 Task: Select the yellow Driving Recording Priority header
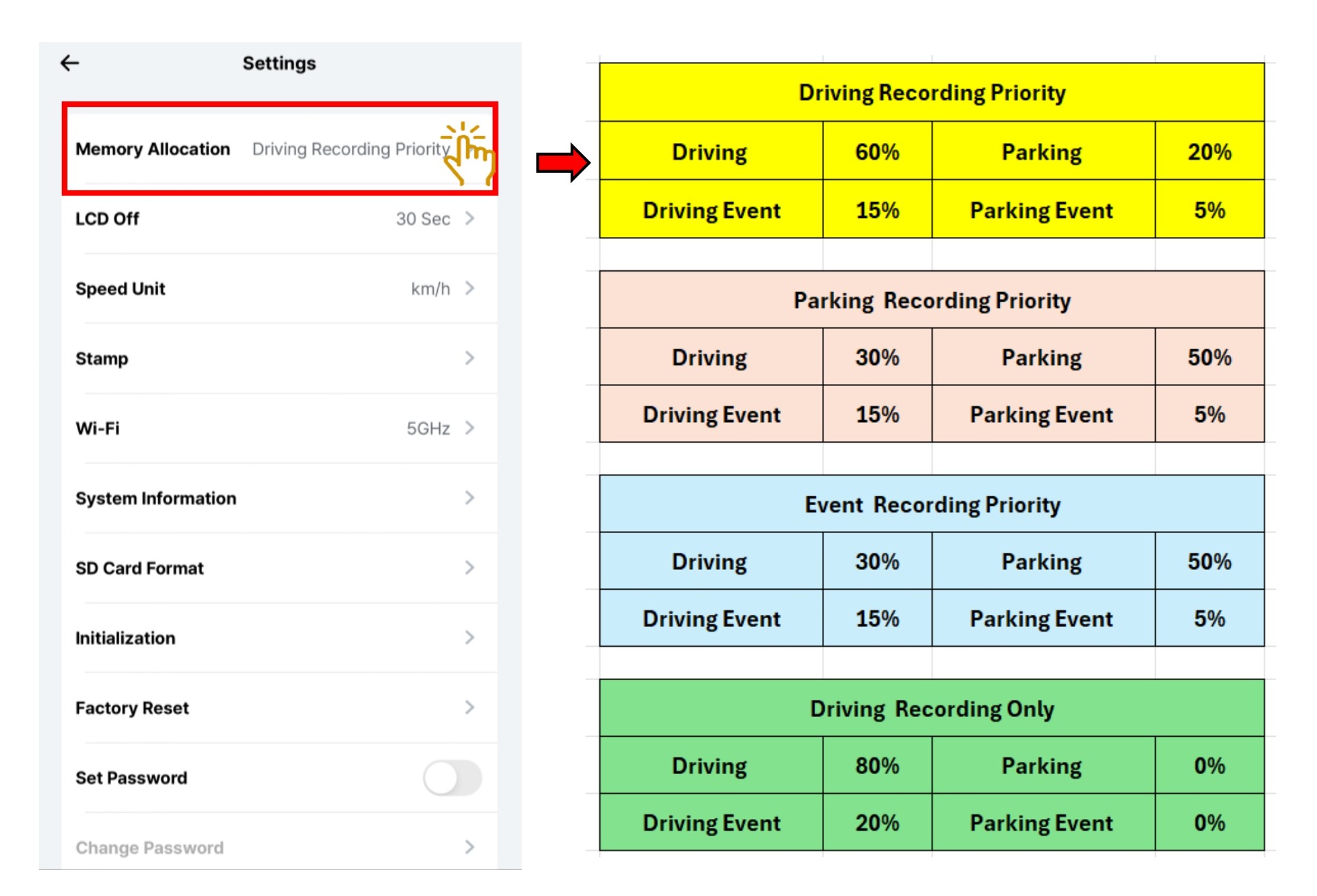coord(932,93)
